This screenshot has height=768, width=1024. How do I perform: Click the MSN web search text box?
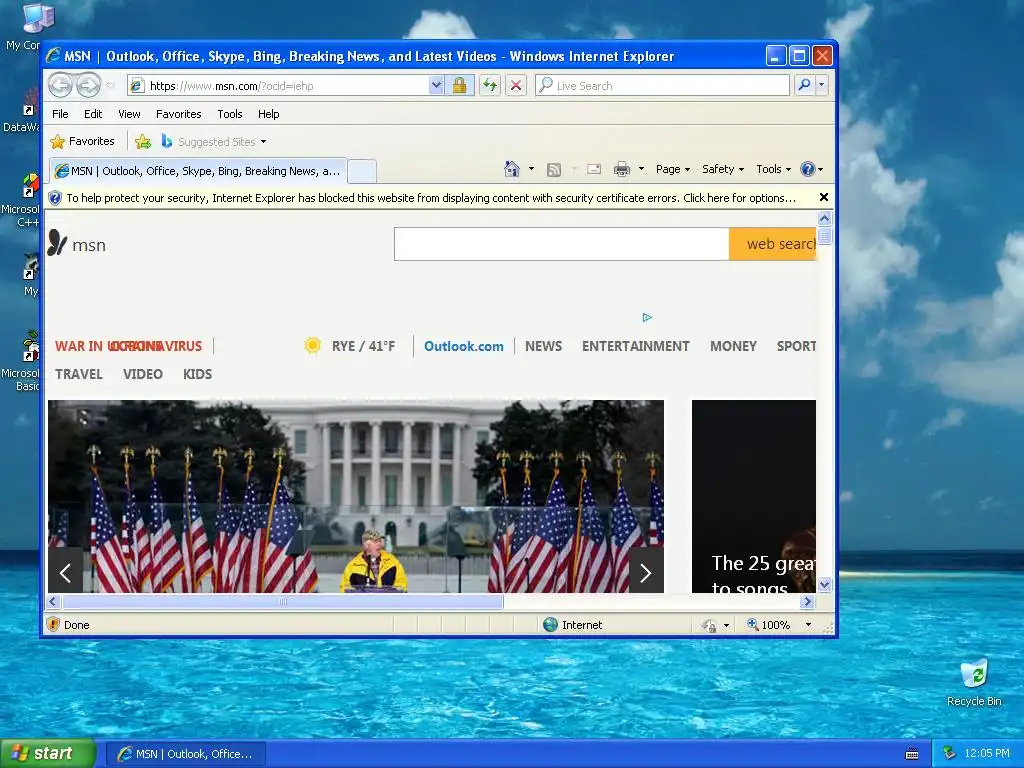[x=561, y=244]
